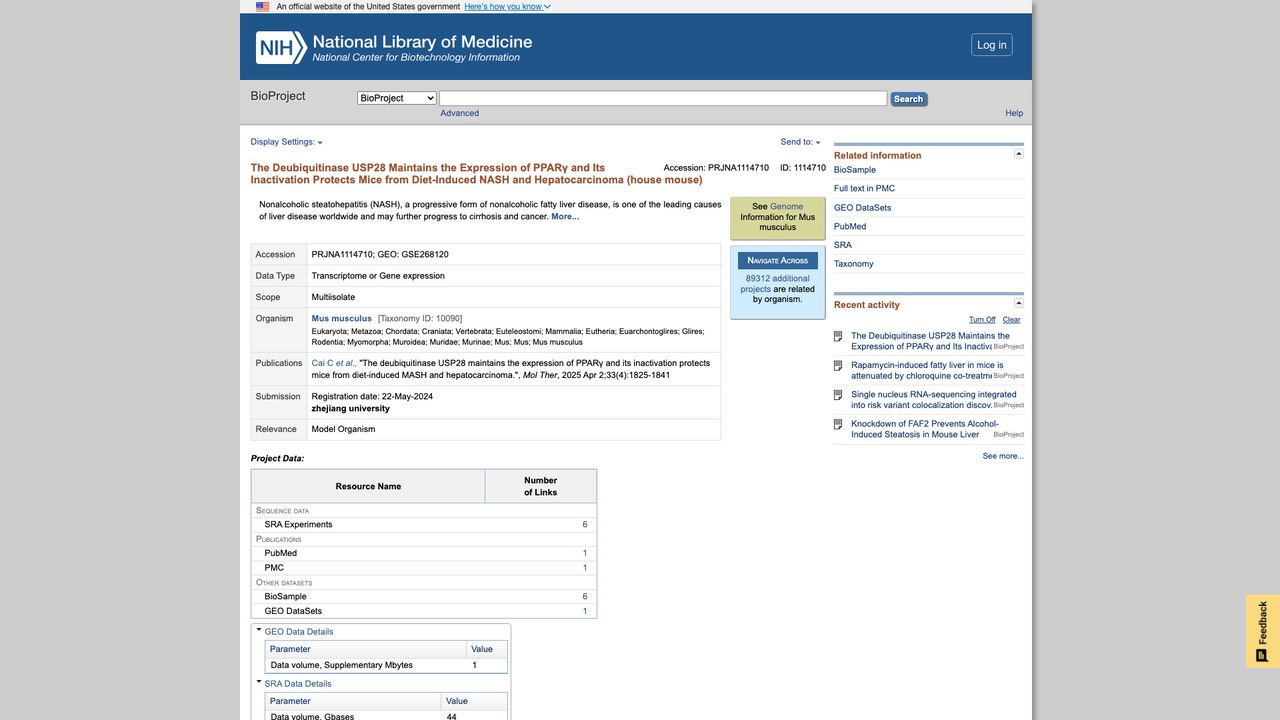Collapse the SRA Data Details section
The width and height of the screenshot is (1280, 720).
click(x=259, y=682)
